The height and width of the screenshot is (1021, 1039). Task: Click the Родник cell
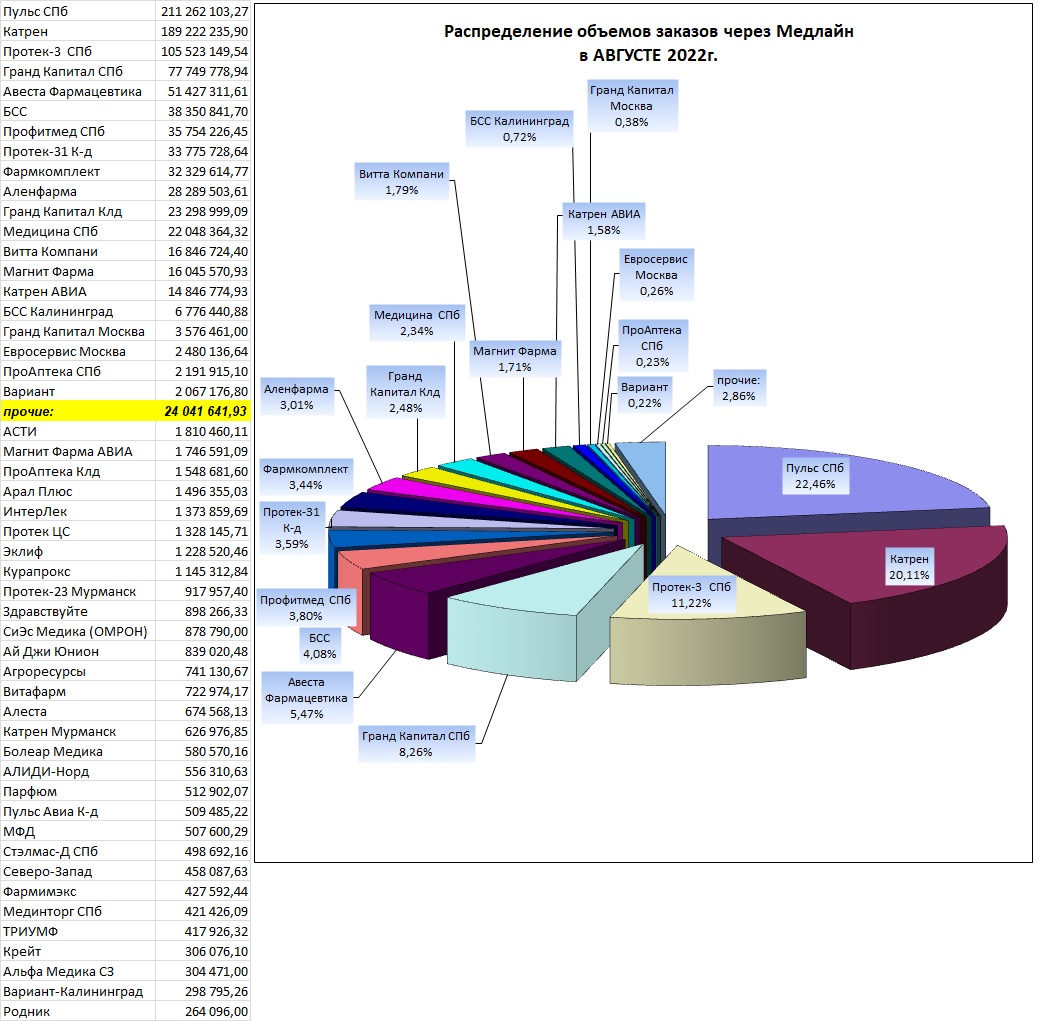[78, 1011]
